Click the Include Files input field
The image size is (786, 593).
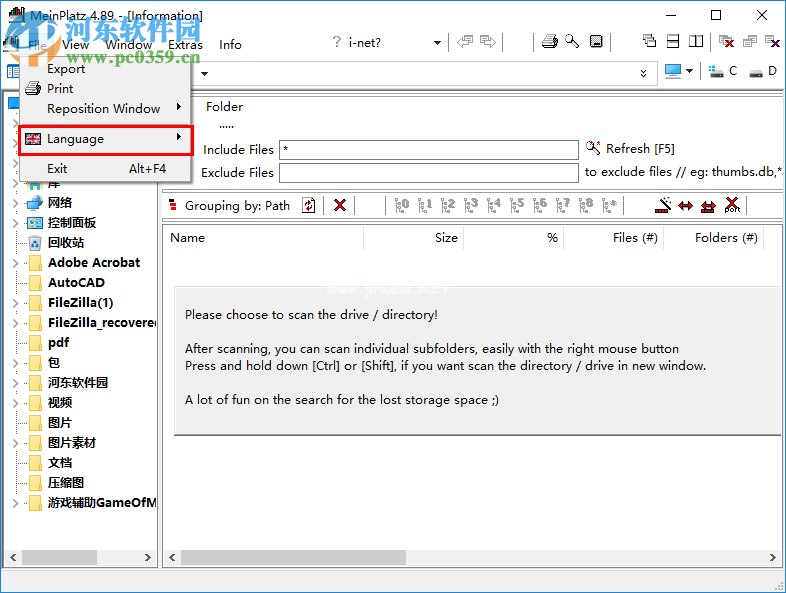tap(428, 150)
